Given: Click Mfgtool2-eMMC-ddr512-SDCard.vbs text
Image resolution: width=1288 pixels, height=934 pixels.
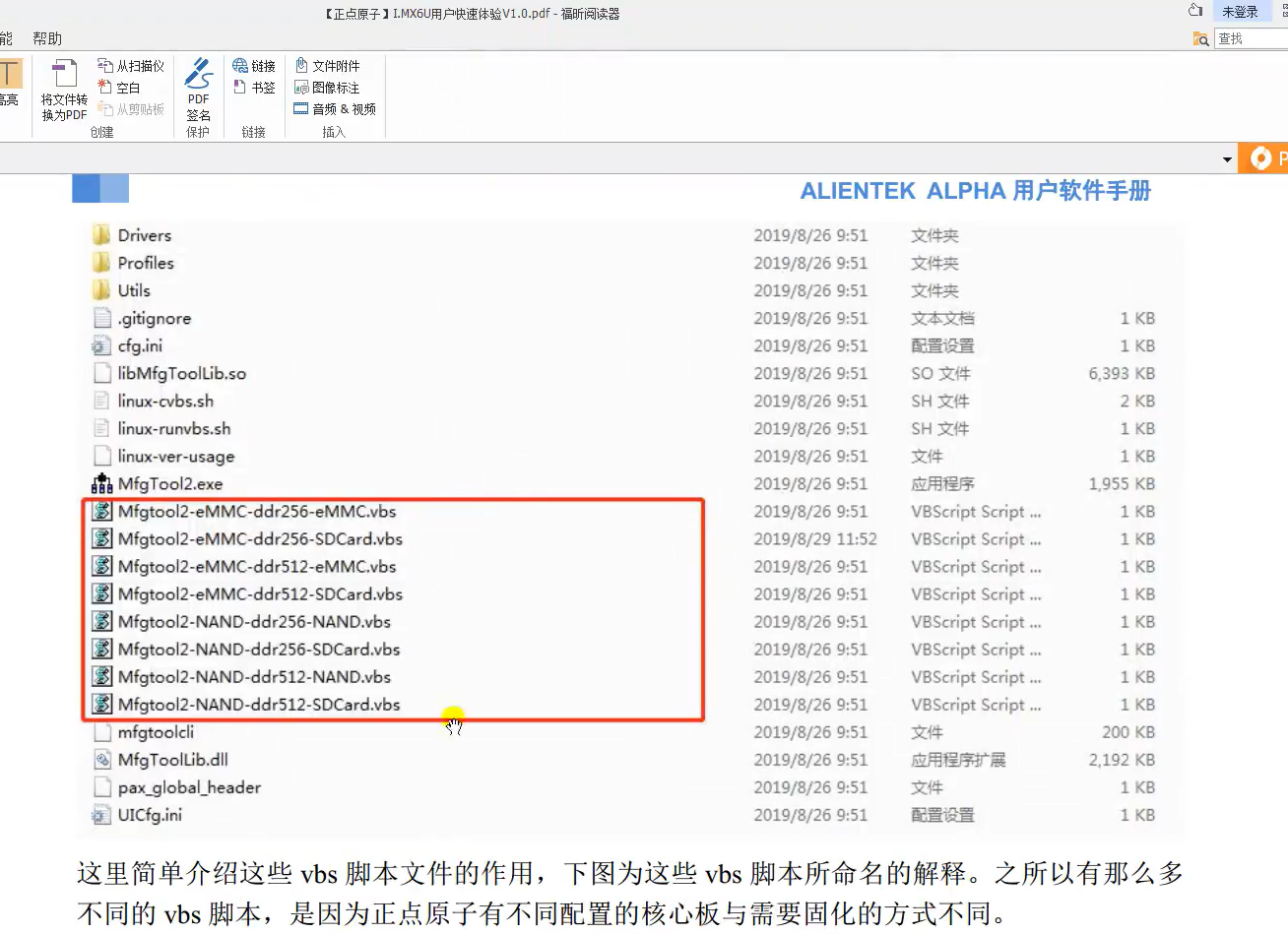Looking at the screenshot, I should click(x=260, y=593).
